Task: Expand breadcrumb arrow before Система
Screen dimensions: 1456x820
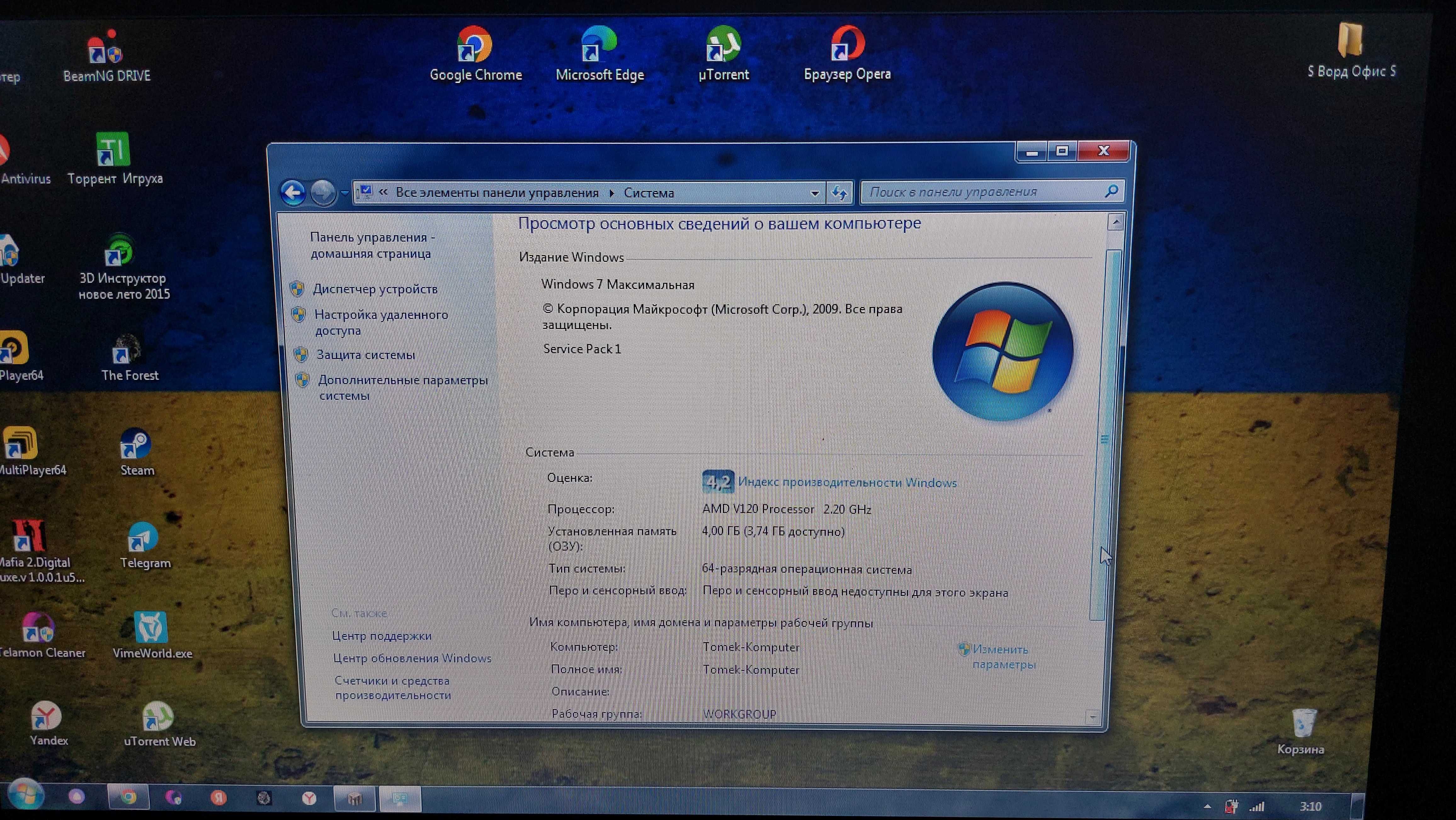Action: pyautogui.click(x=611, y=193)
